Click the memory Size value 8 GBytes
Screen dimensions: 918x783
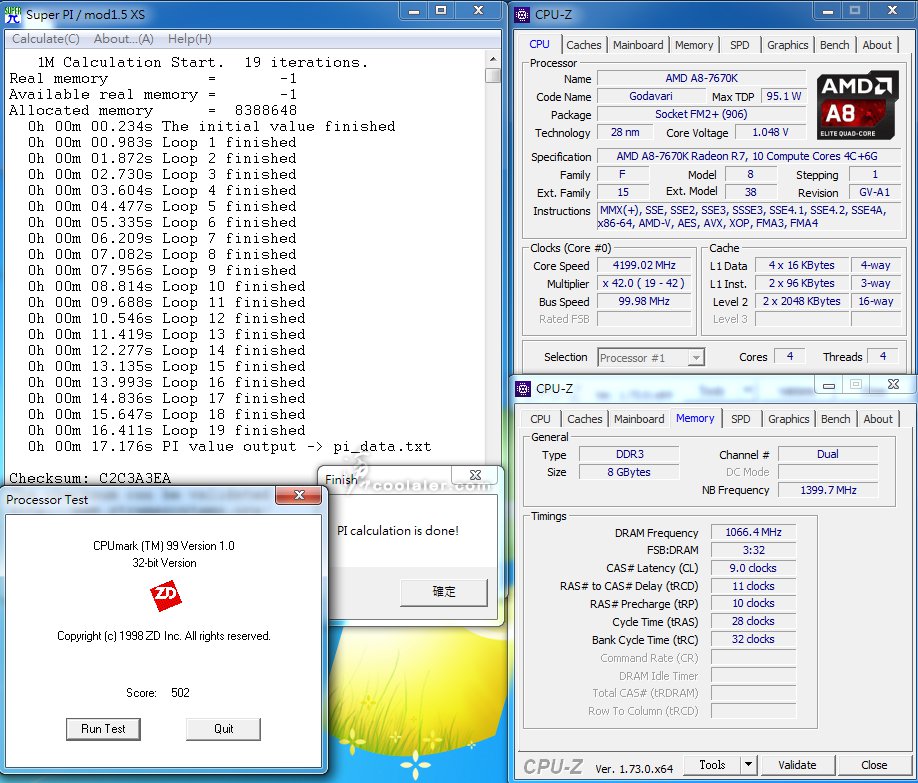point(629,472)
